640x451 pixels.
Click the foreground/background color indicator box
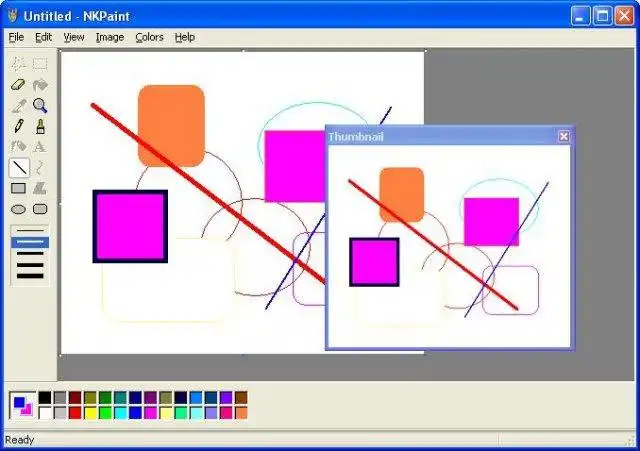pyautogui.click(x=22, y=406)
